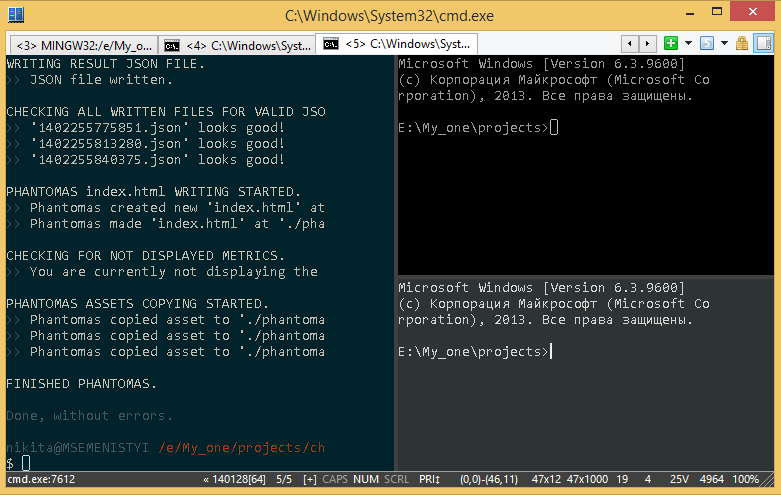Toggle the scrollbar display toolbar icon
Viewport: 781px width, 495px height.
coord(764,43)
